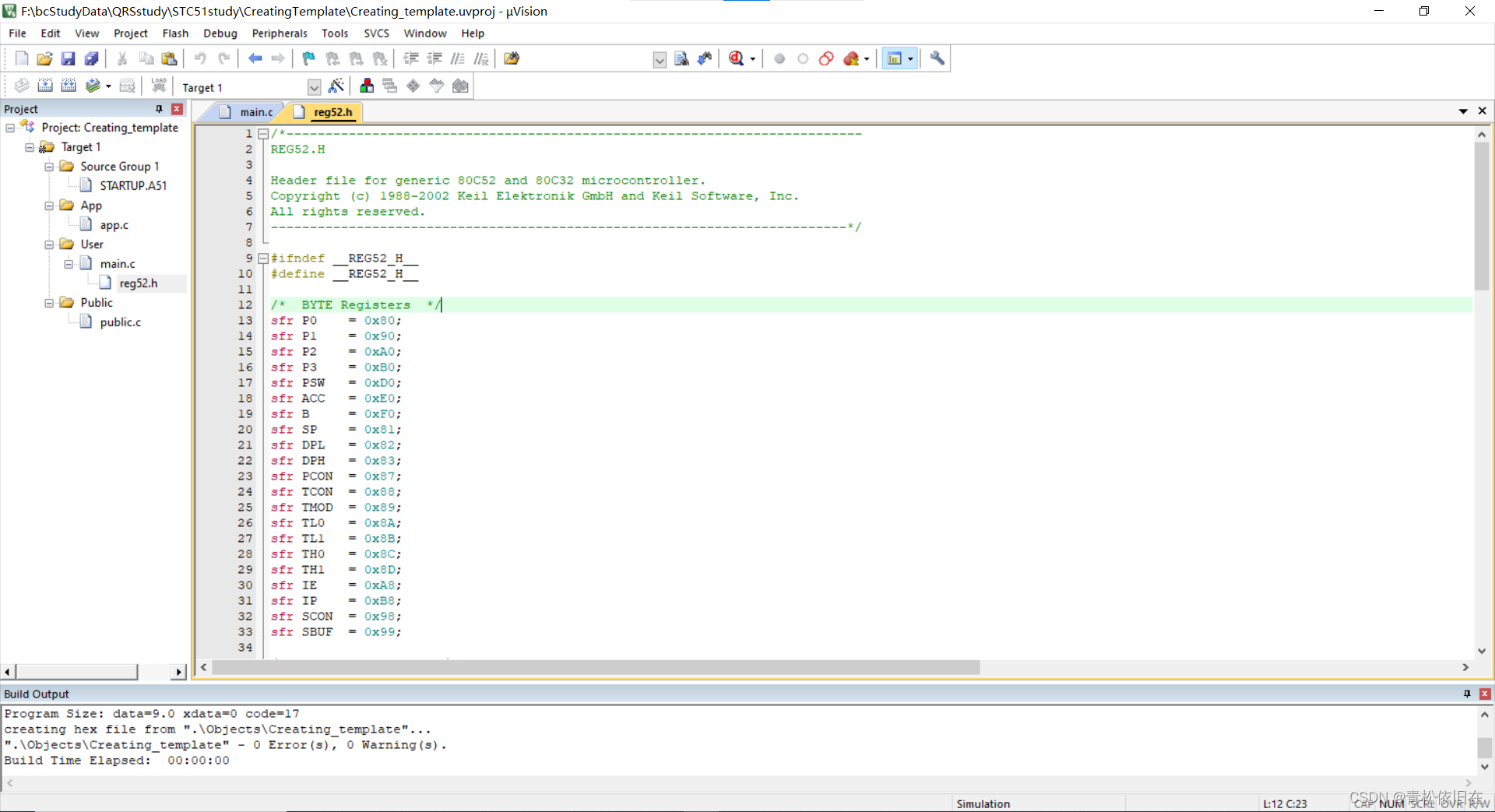Open the File menu
This screenshot has width=1495, height=812.
17,33
